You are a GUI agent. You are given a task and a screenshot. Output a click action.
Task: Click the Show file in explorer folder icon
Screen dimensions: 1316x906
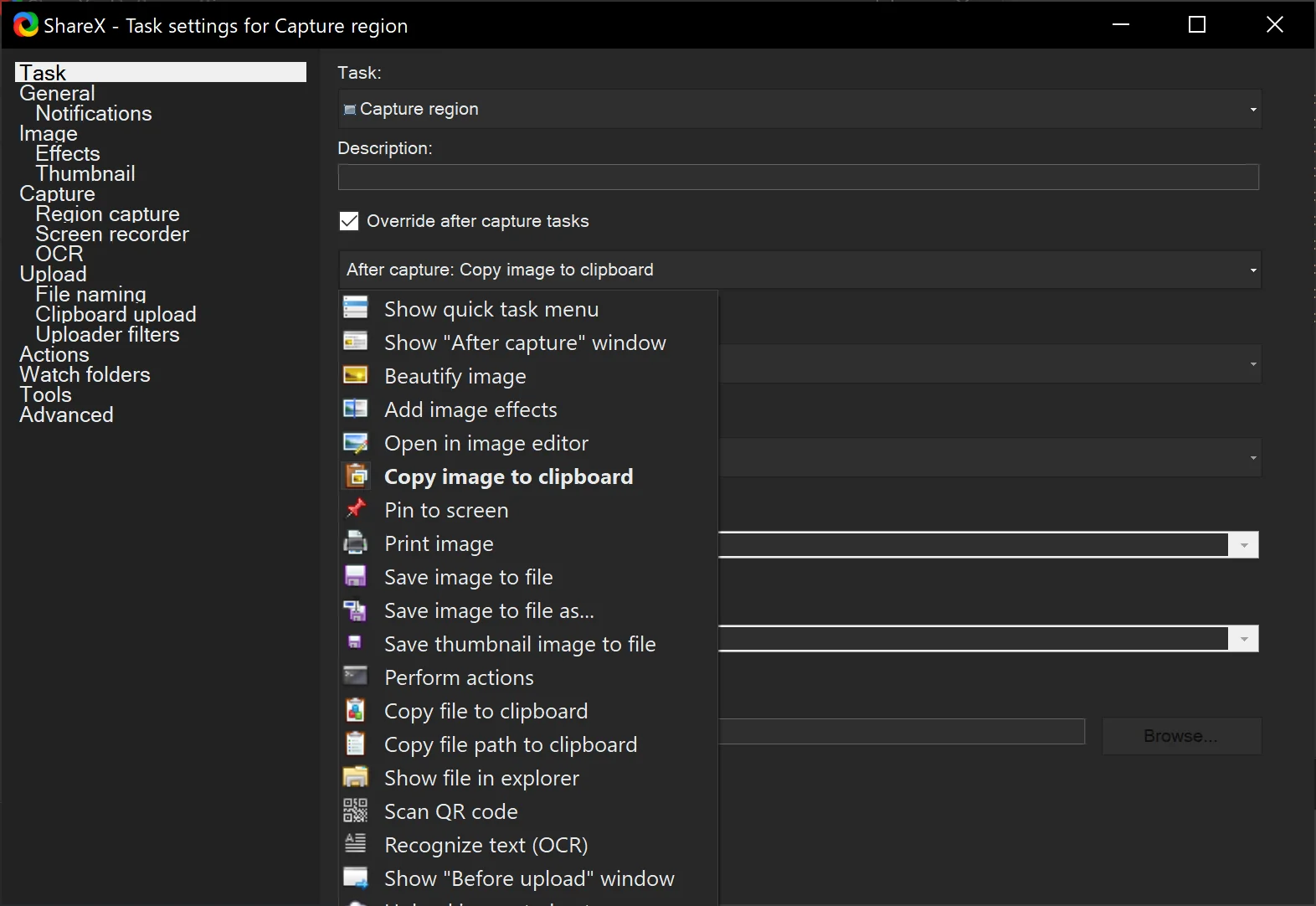pyautogui.click(x=356, y=777)
